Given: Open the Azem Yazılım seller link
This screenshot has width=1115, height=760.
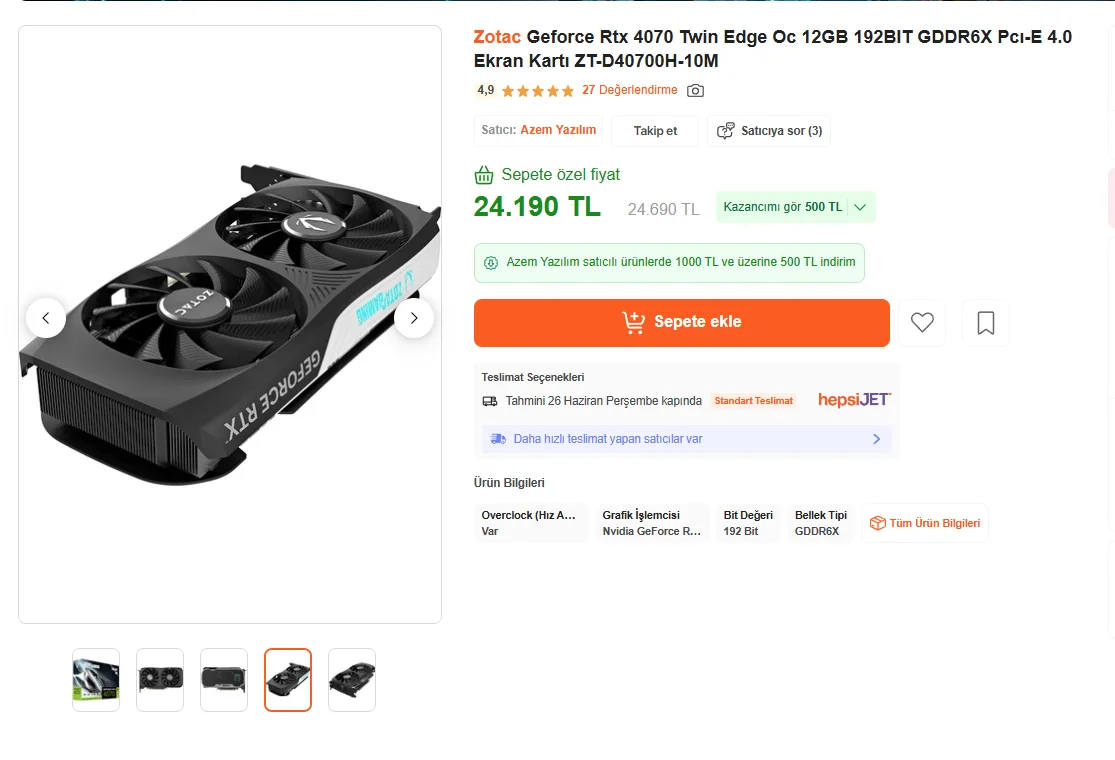Looking at the screenshot, I should point(558,130).
